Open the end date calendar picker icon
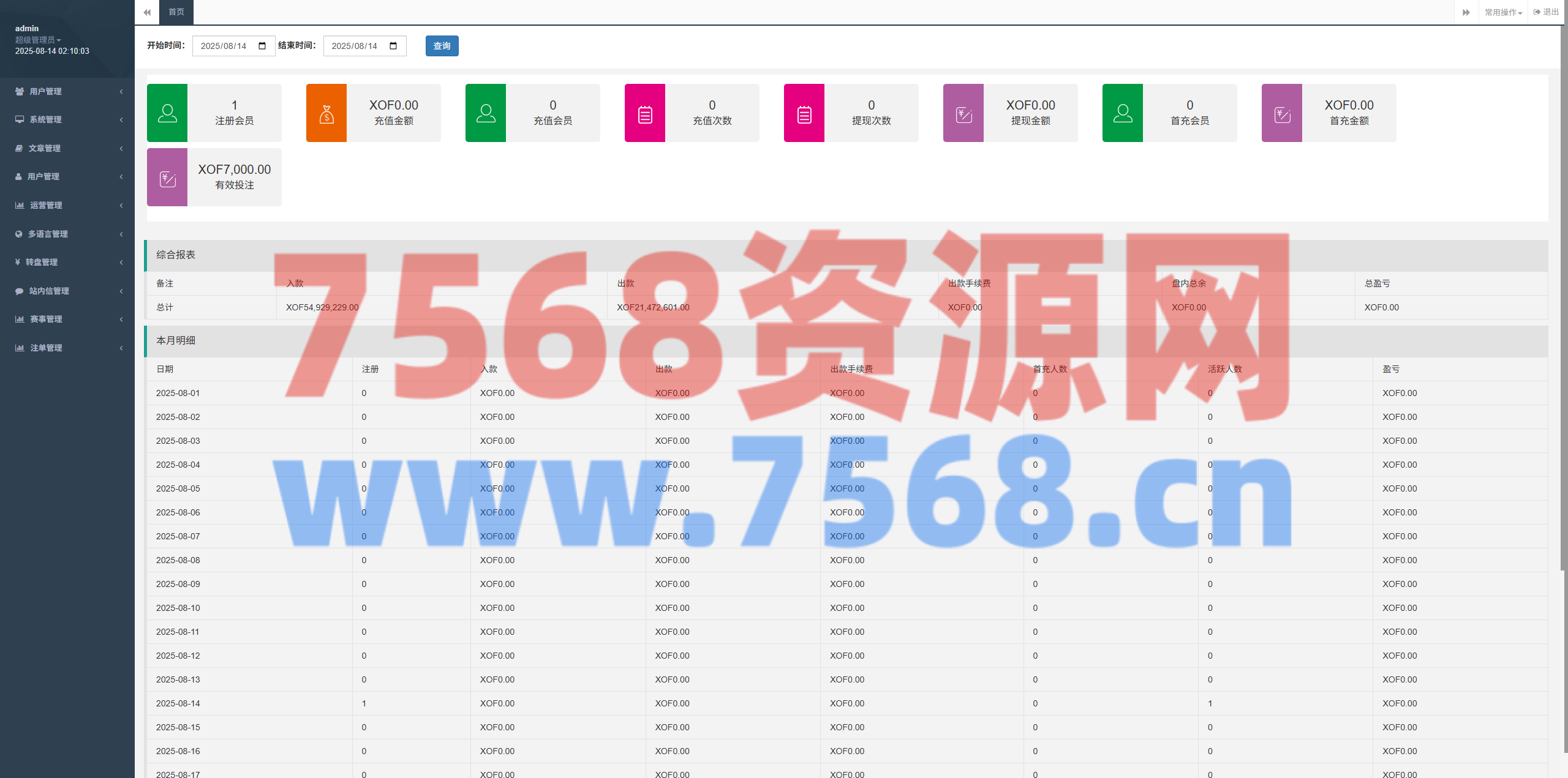Viewport: 1568px width, 778px height. click(393, 46)
